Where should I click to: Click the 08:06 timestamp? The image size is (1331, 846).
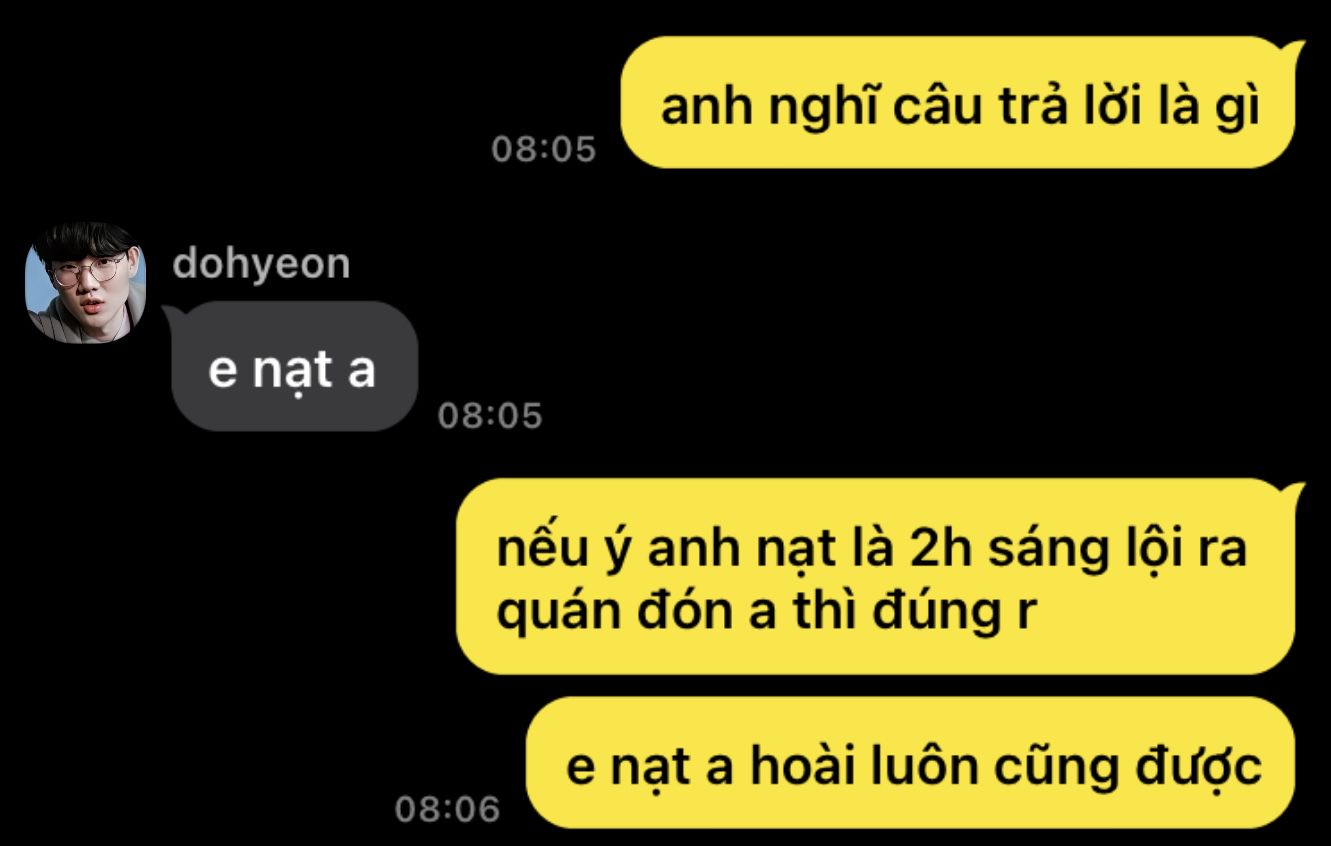point(447,808)
